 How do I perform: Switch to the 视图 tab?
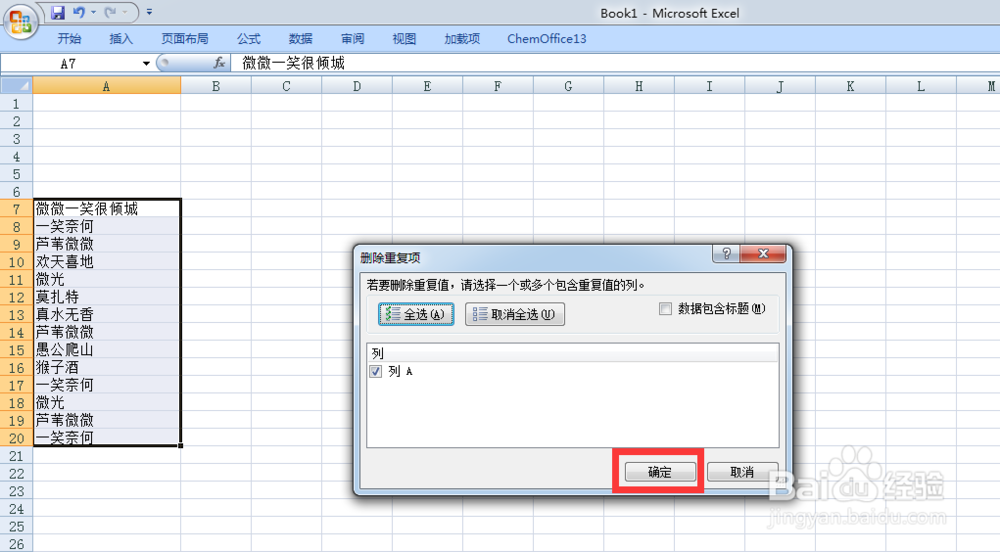click(x=404, y=39)
